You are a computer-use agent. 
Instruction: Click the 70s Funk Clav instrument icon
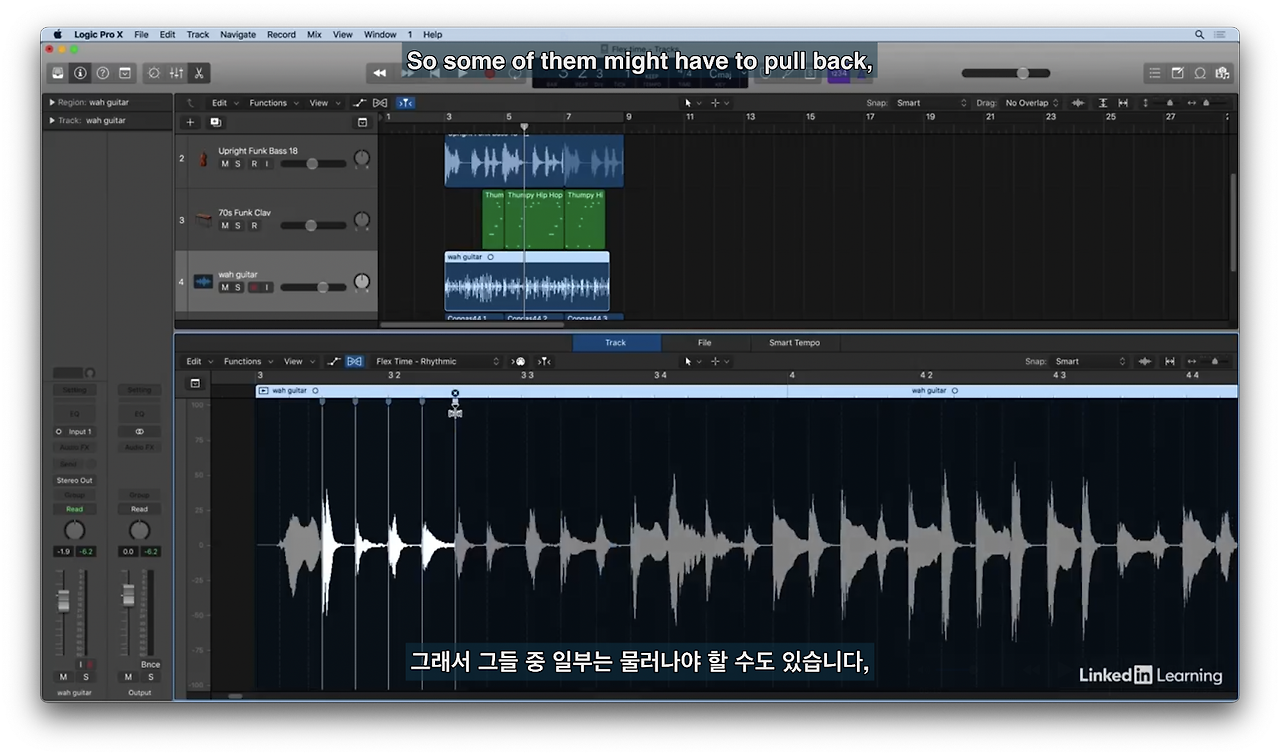coord(203,220)
